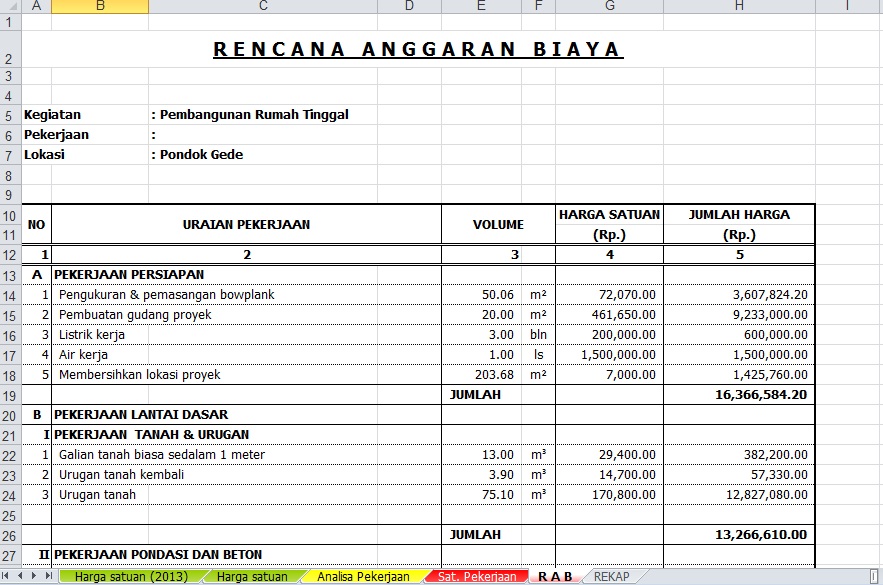The image size is (883, 585).
Task: Open the REKAP sheet tab
Action: 611,577
